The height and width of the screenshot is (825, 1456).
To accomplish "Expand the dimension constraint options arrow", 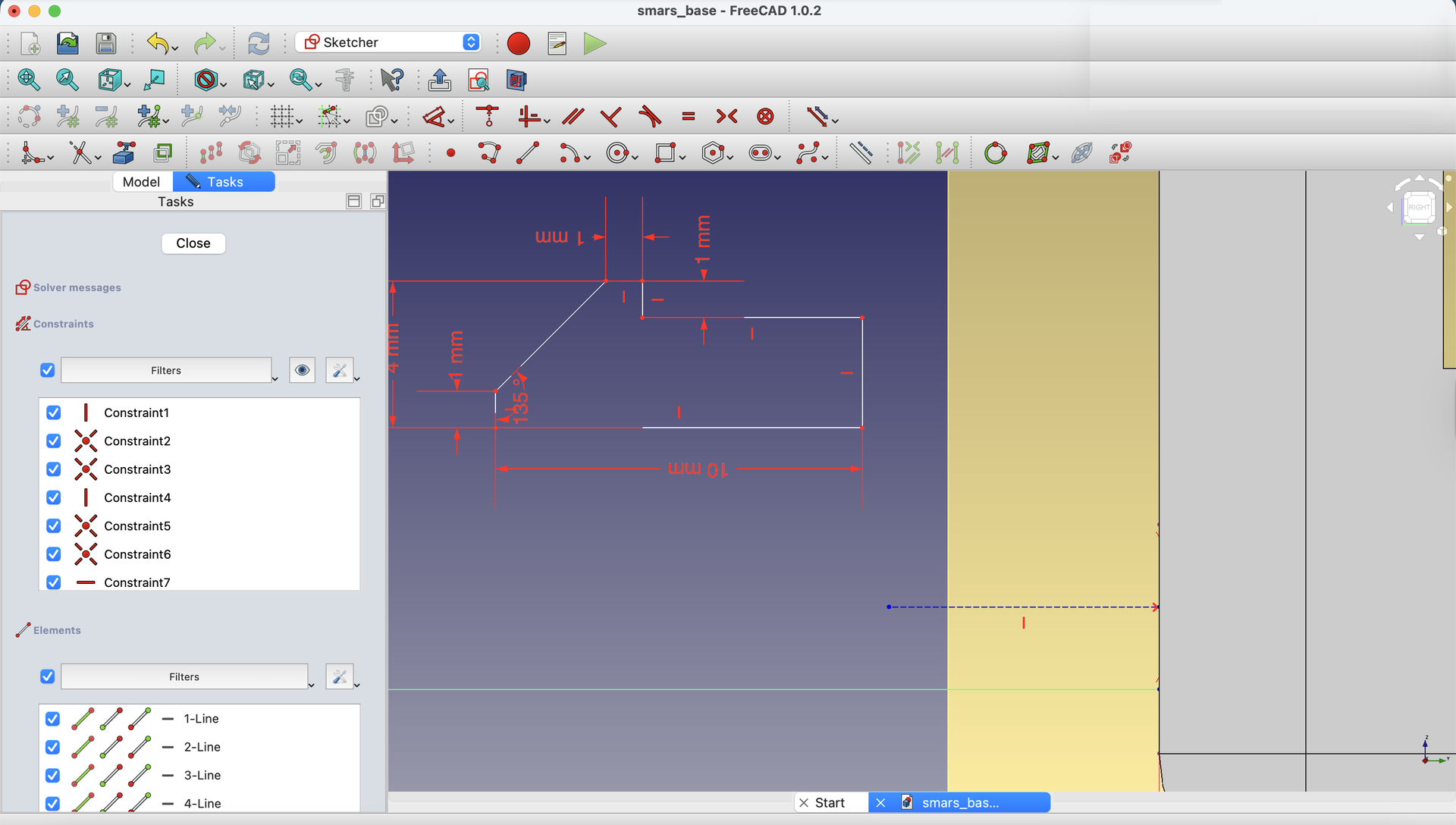I will tap(451, 121).
